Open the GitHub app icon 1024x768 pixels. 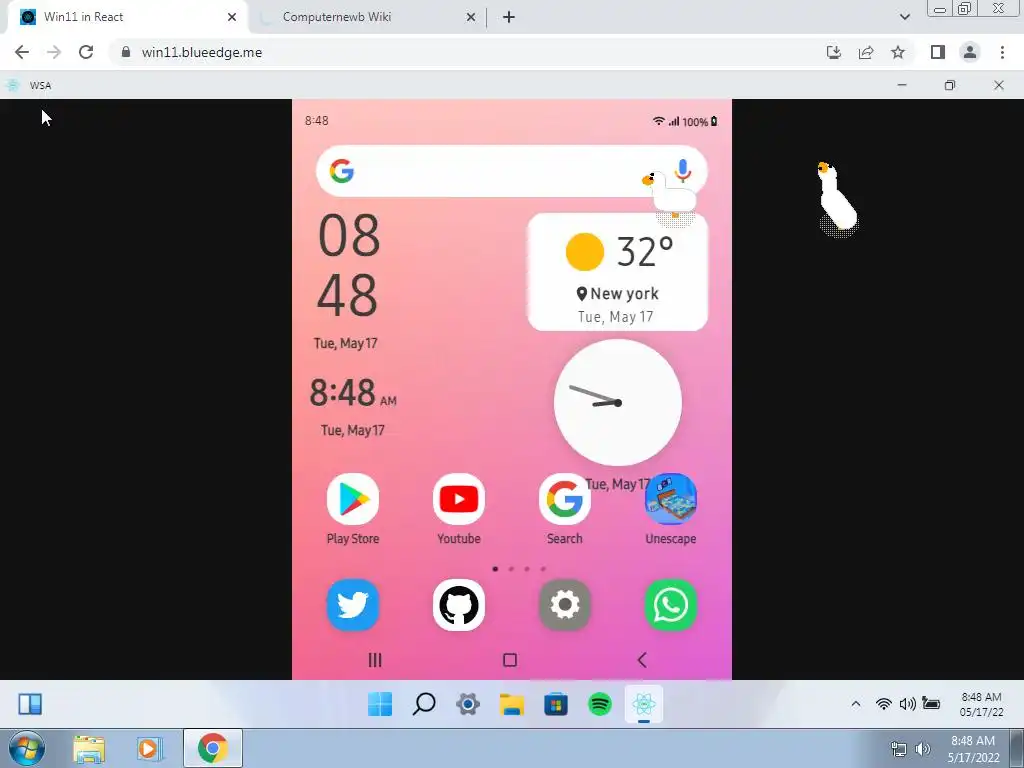pyautogui.click(x=458, y=605)
